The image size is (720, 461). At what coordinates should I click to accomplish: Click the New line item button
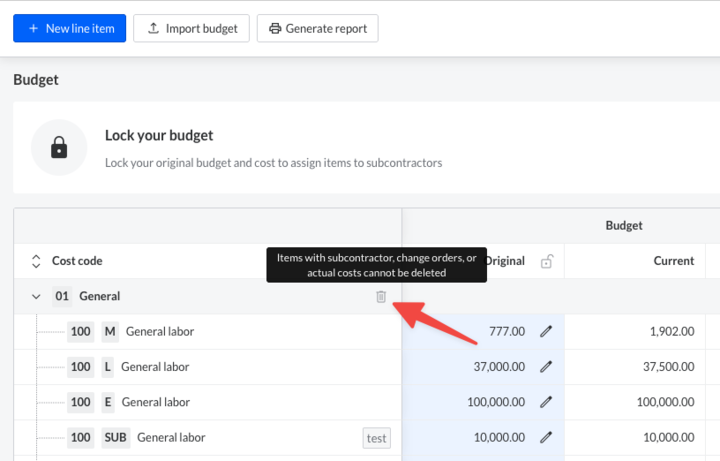point(70,28)
